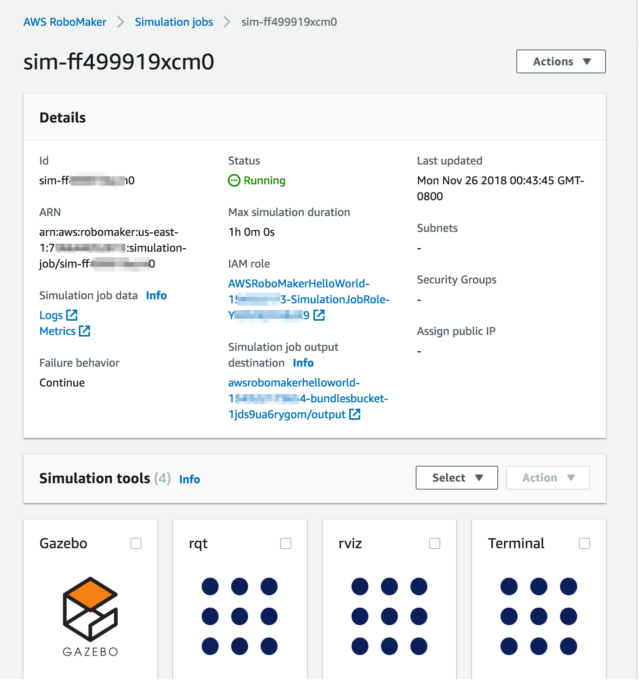
Task: Open the Actions dropdown
Action: 561,61
